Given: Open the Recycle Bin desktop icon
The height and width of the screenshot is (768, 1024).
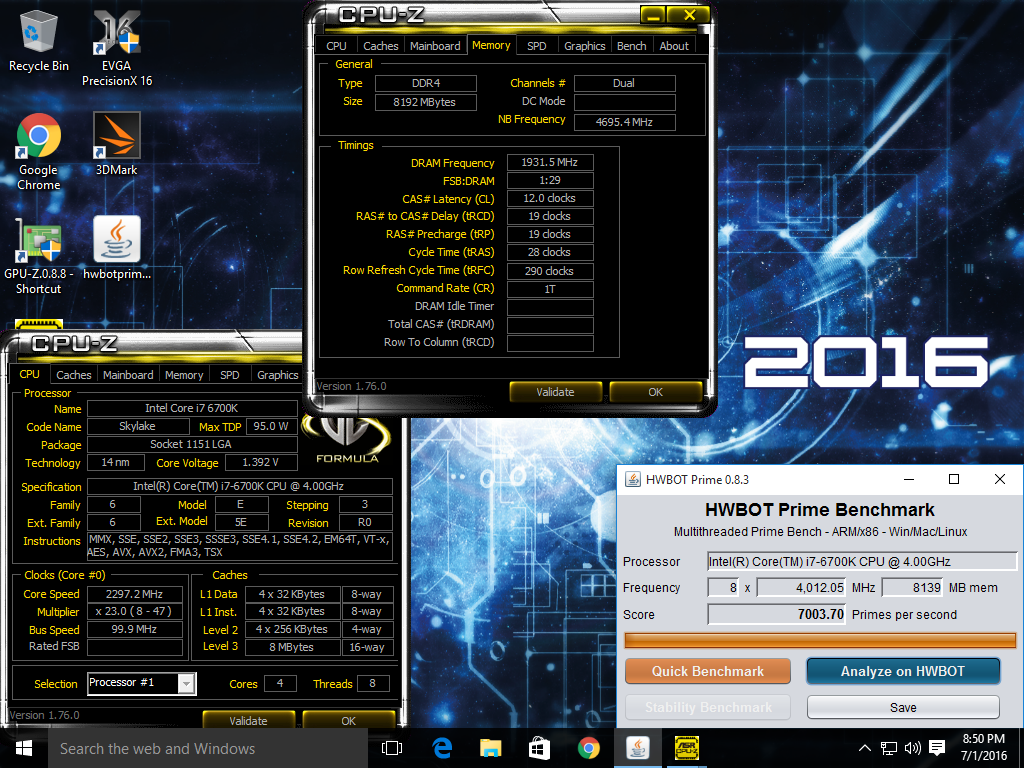Looking at the screenshot, I should (x=39, y=40).
